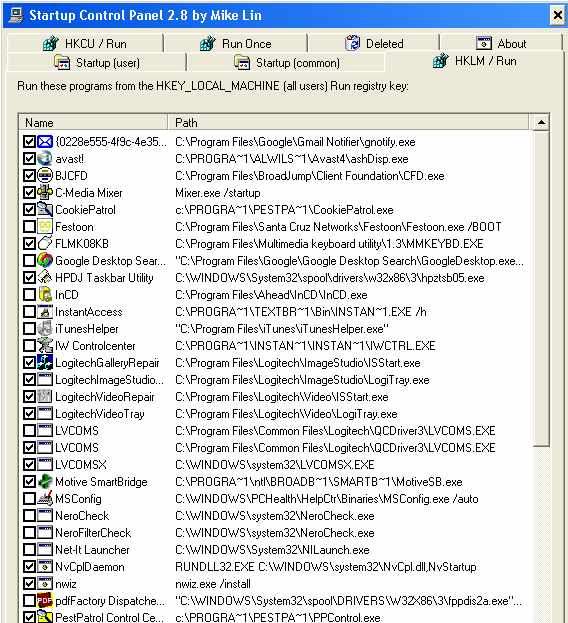
Task: Click the LogitechVideoTray window icon
Action: [x=45, y=414]
